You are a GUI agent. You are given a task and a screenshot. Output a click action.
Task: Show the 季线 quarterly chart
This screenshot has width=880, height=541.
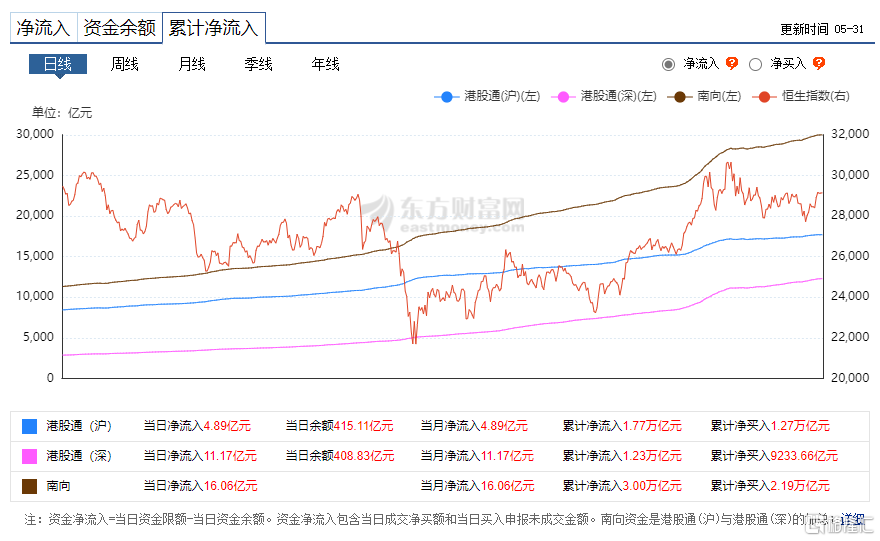(x=259, y=64)
